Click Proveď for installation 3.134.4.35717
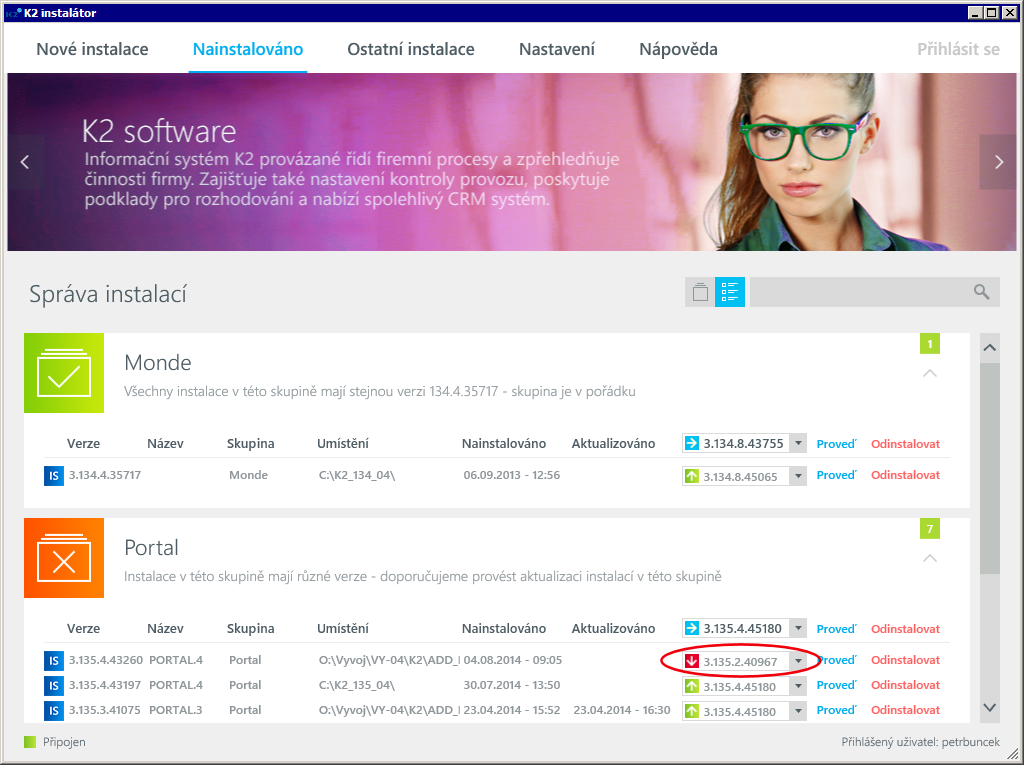The height and width of the screenshot is (765, 1024). (836, 475)
